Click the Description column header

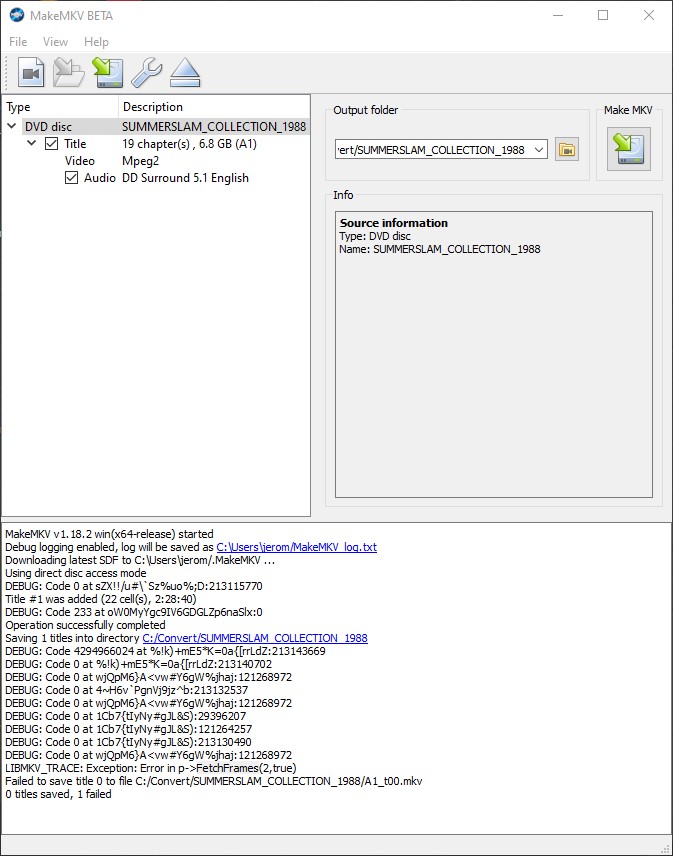[153, 107]
